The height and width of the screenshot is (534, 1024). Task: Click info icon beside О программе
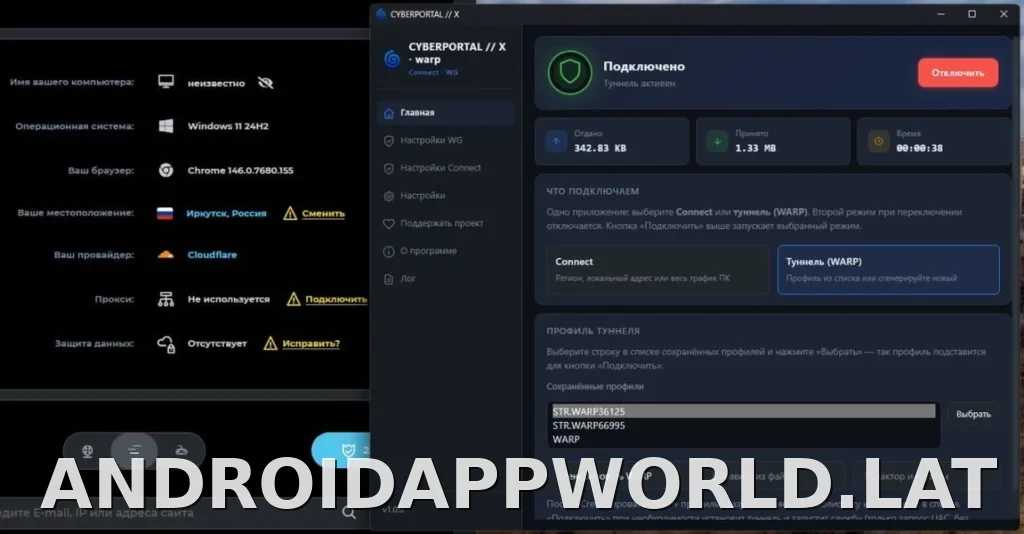point(389,251)
